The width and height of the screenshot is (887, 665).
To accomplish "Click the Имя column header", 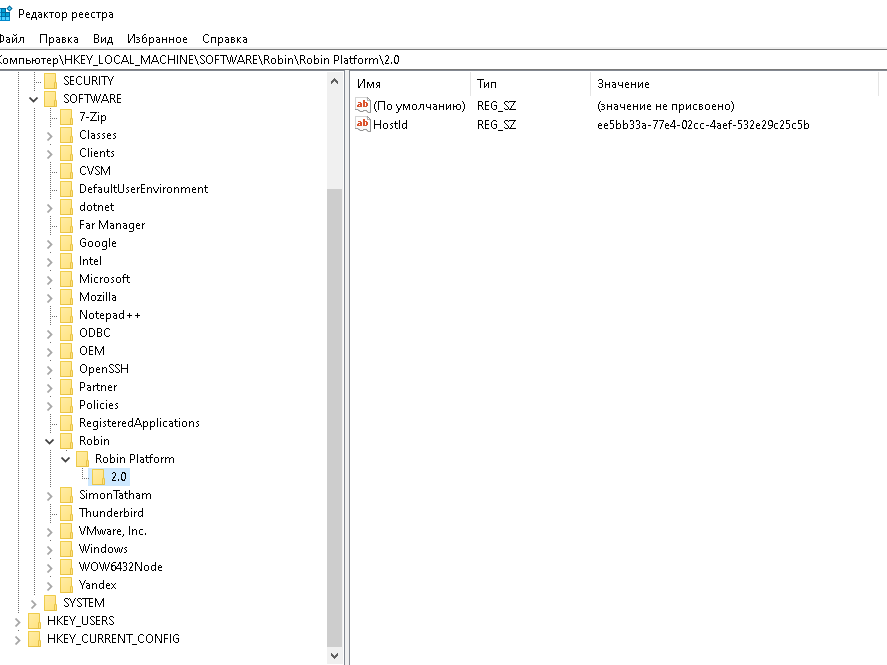I will pos(369,84).
